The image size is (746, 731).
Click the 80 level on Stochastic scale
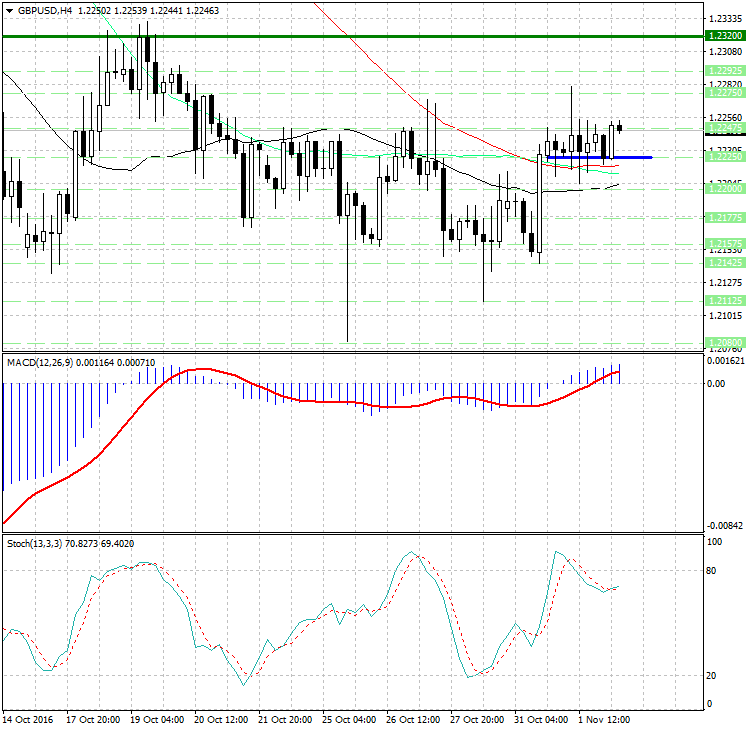click(712, 571)
